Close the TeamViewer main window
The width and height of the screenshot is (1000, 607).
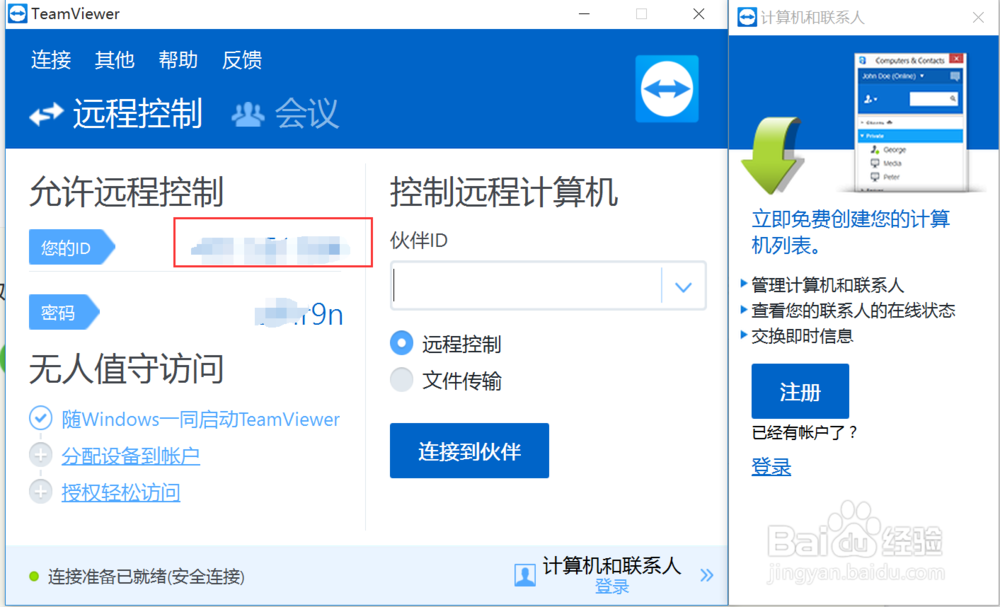tap(699, 13)
